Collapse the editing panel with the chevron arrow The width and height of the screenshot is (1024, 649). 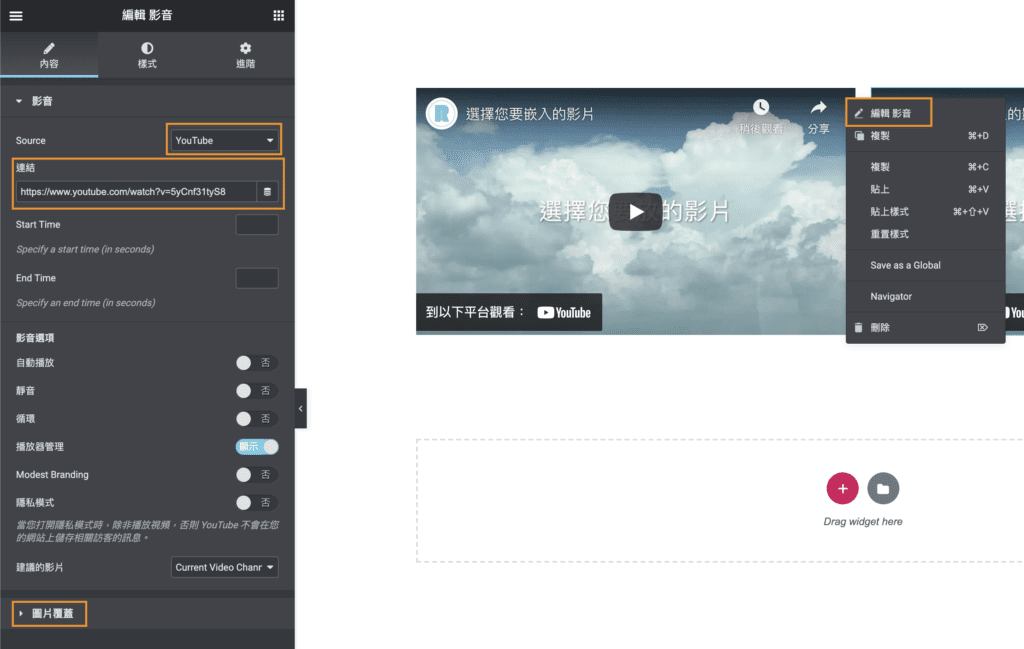click(x=301, y=408)
